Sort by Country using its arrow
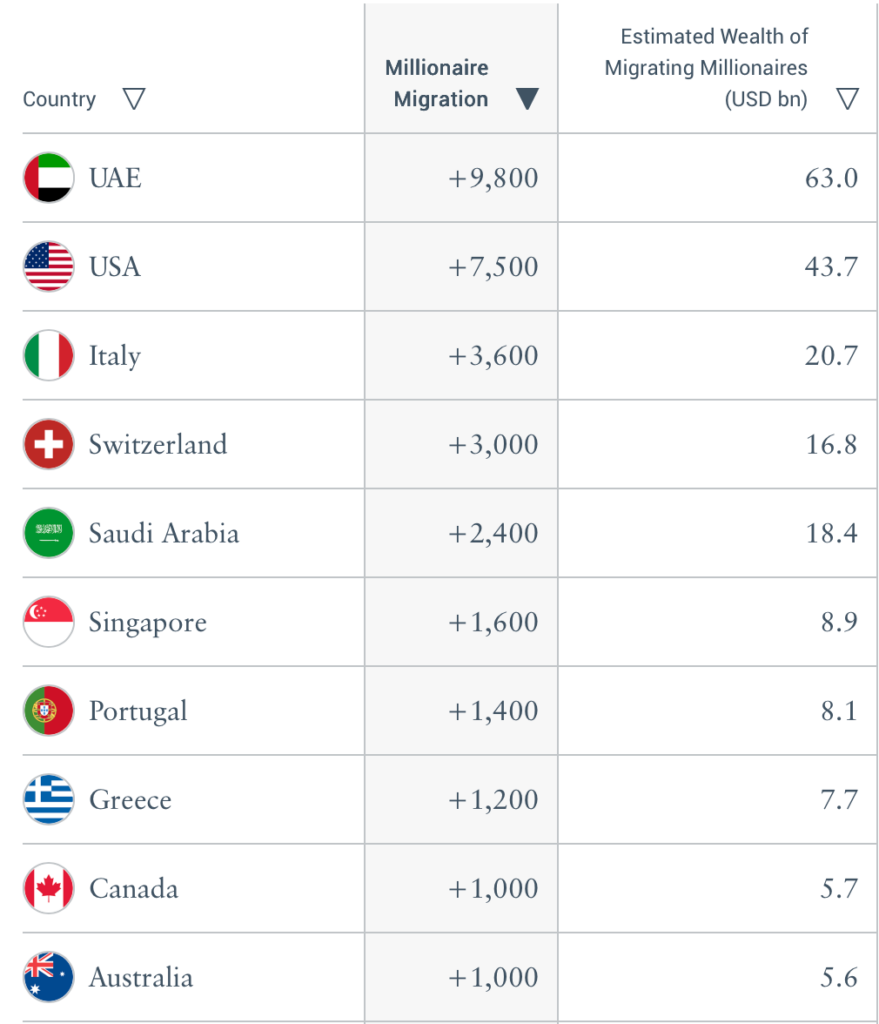879x1024 pixels. tap(133, 99)
